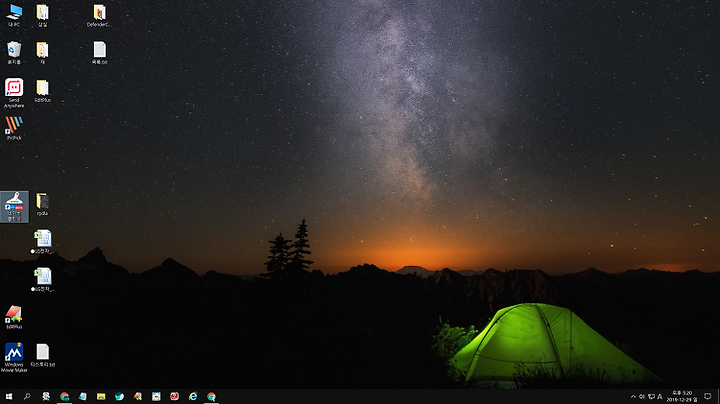Open the DefenderC... folder on the desktop

pos(99,15)
